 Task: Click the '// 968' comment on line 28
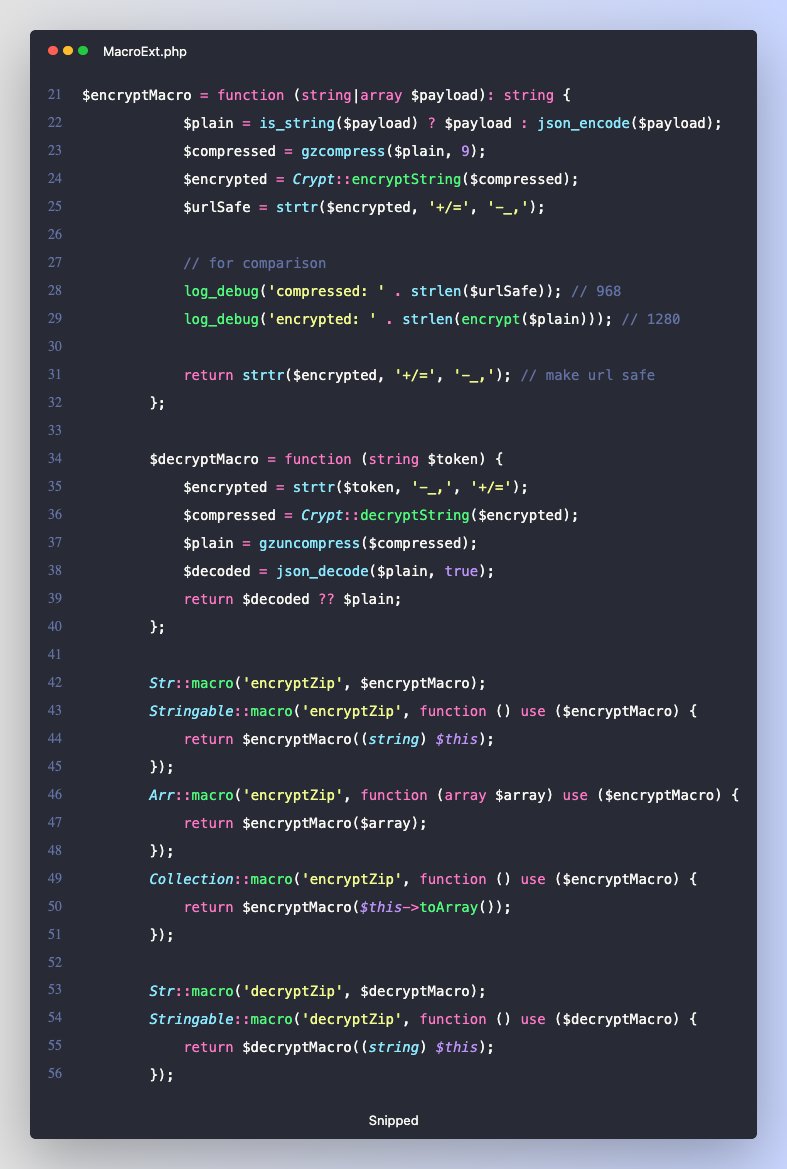tap(595, 292)
